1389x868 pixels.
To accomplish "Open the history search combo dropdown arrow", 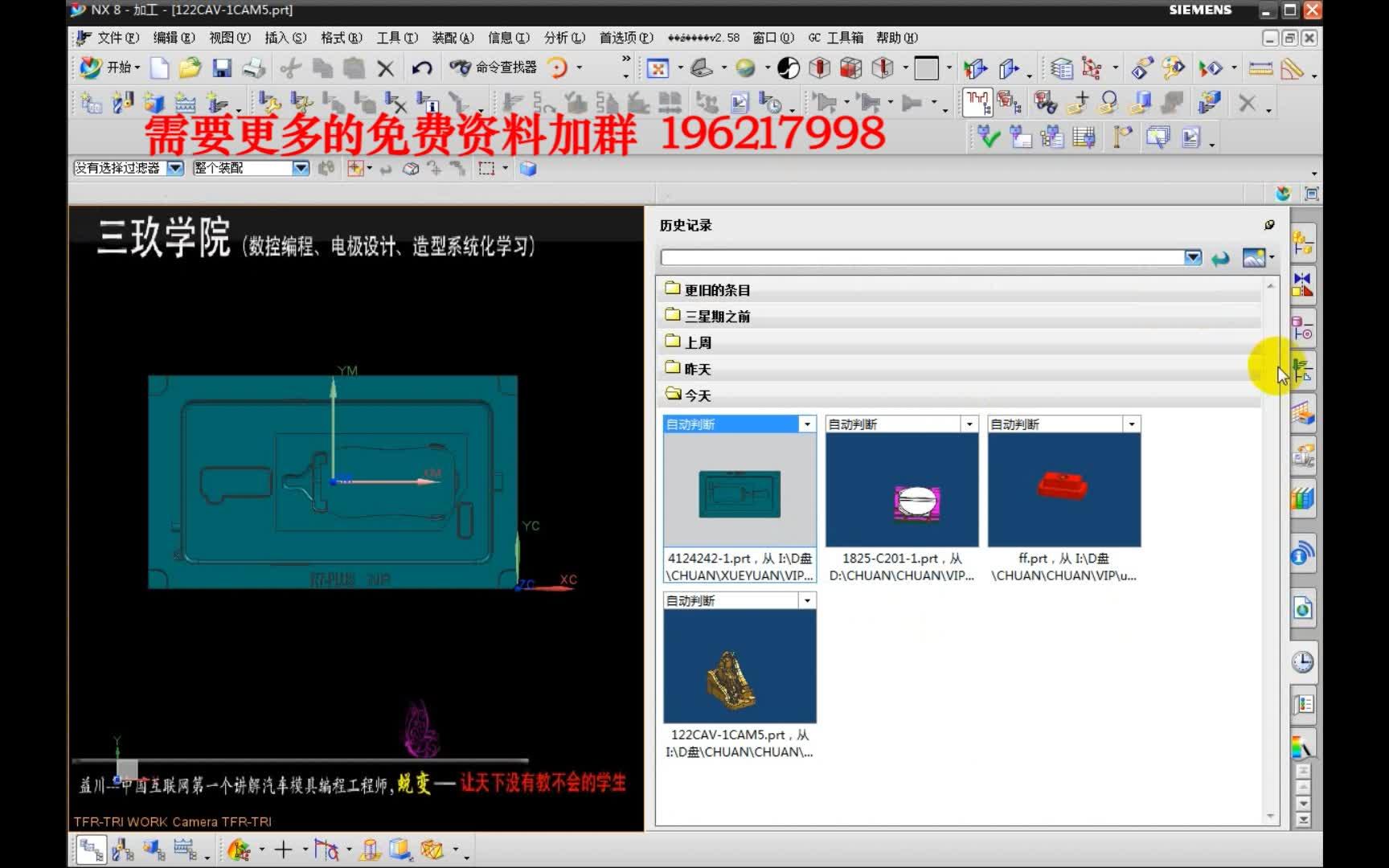I will click(x=1193, y=257).
